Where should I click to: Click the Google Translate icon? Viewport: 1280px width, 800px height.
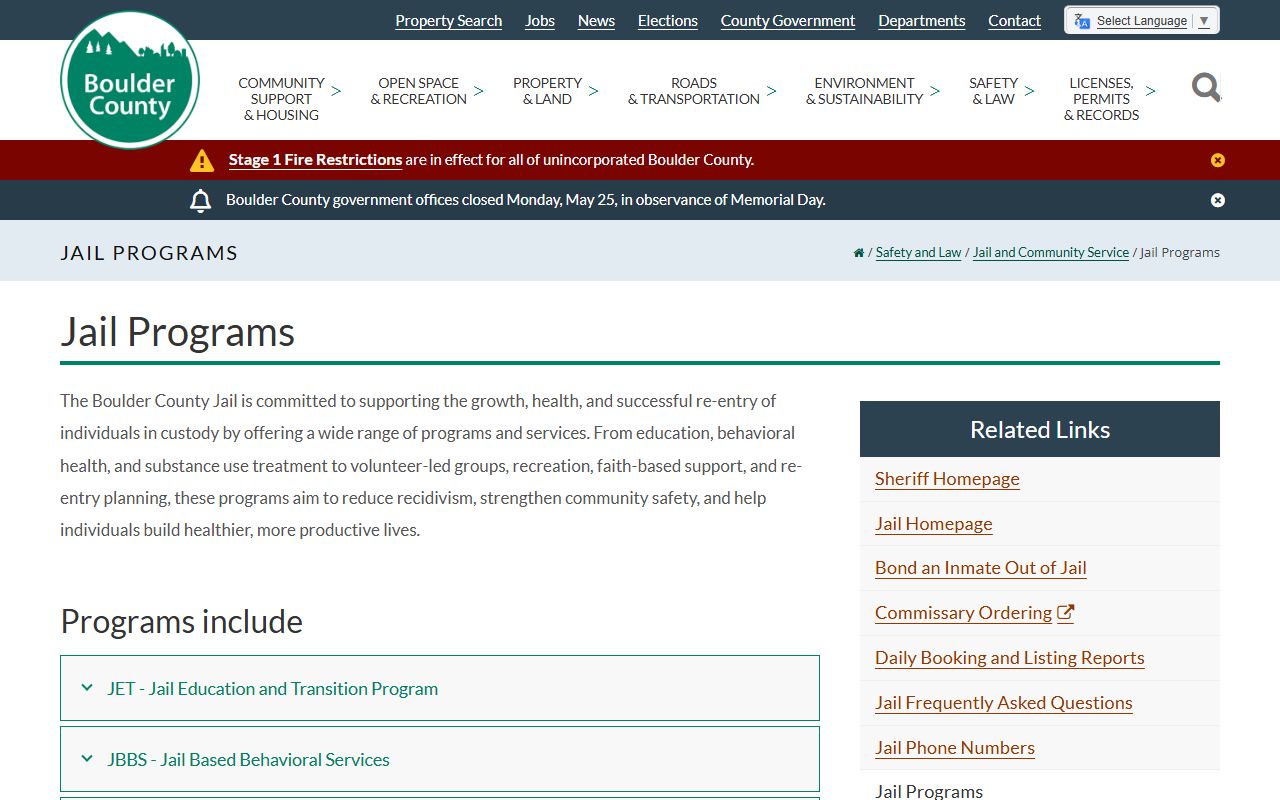click(1082, 21)
